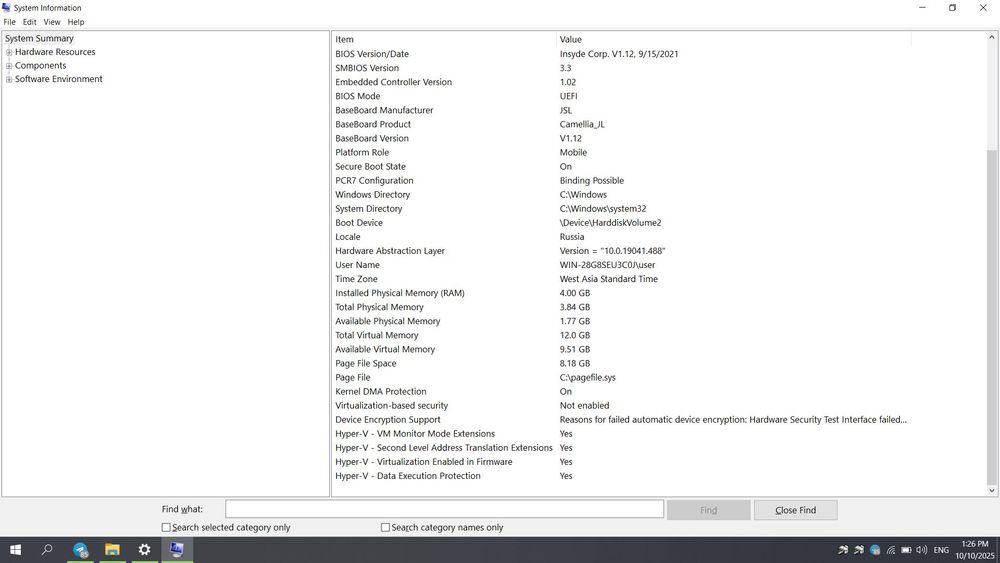This screenshot has width=1000, height=563.
Task: Select the PCR7 Configuration row
Action: tap(622, 180)
